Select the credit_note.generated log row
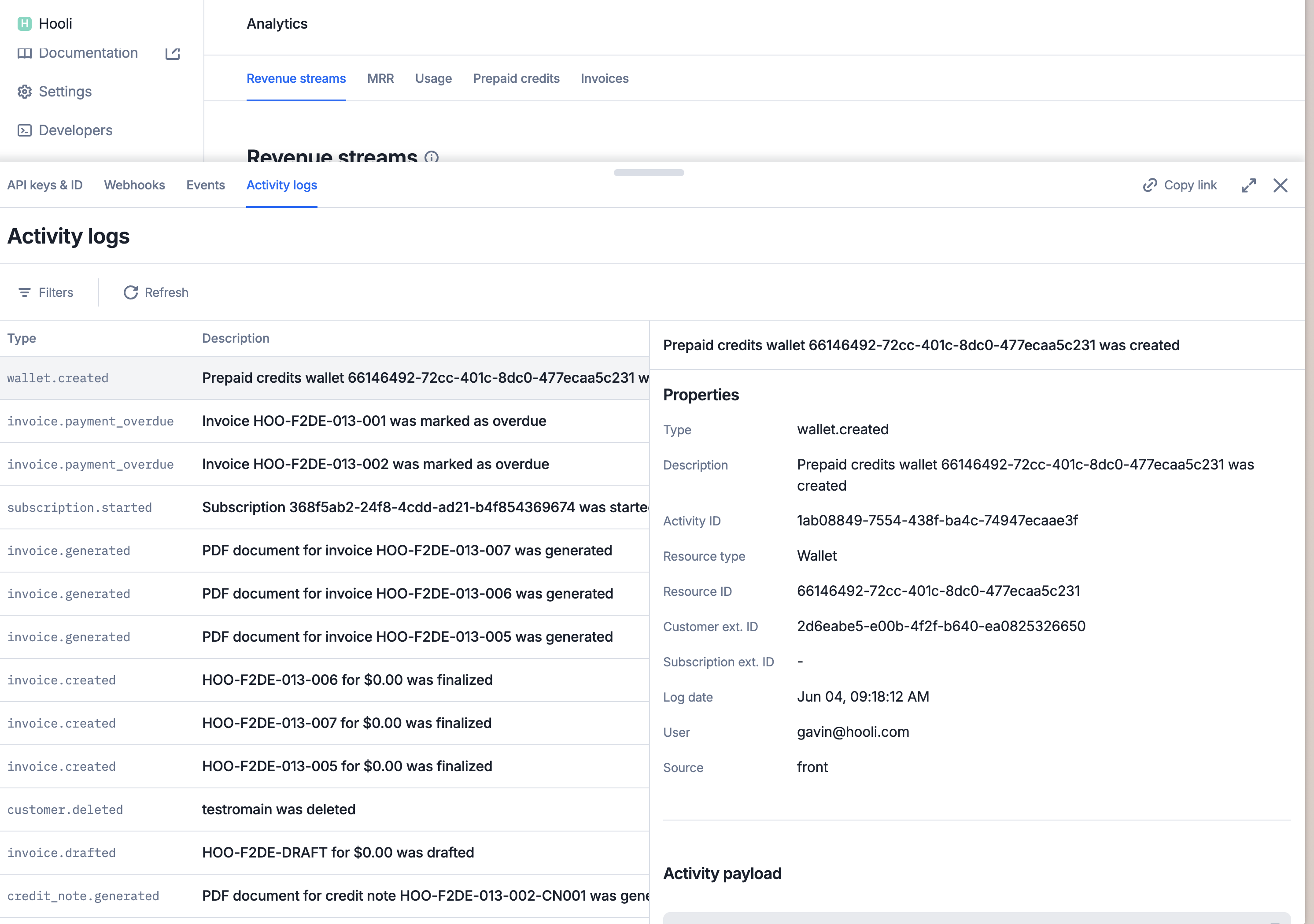 pos(325,896)
